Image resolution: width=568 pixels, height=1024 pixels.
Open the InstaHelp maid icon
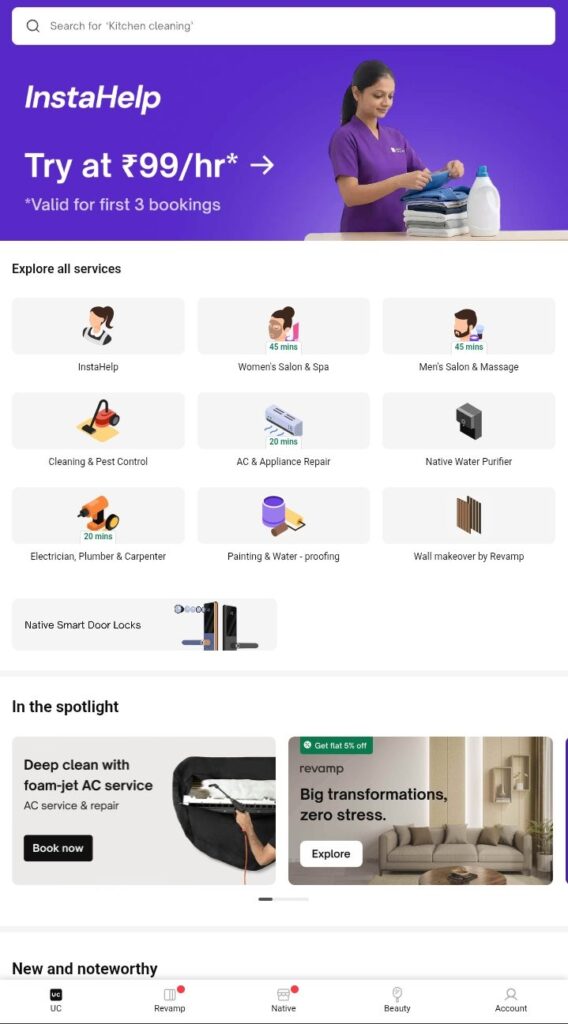(x=98, y=325)
